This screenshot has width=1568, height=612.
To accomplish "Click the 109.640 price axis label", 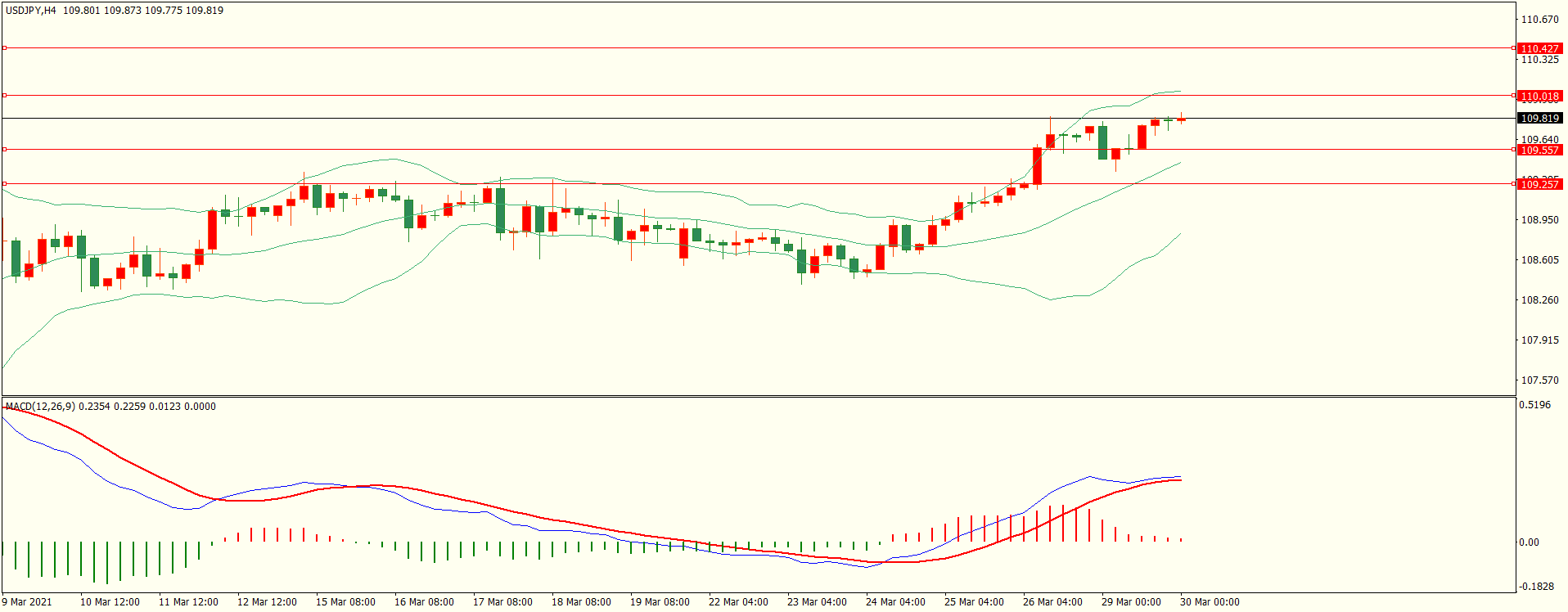I will [x=1539, y=140].
